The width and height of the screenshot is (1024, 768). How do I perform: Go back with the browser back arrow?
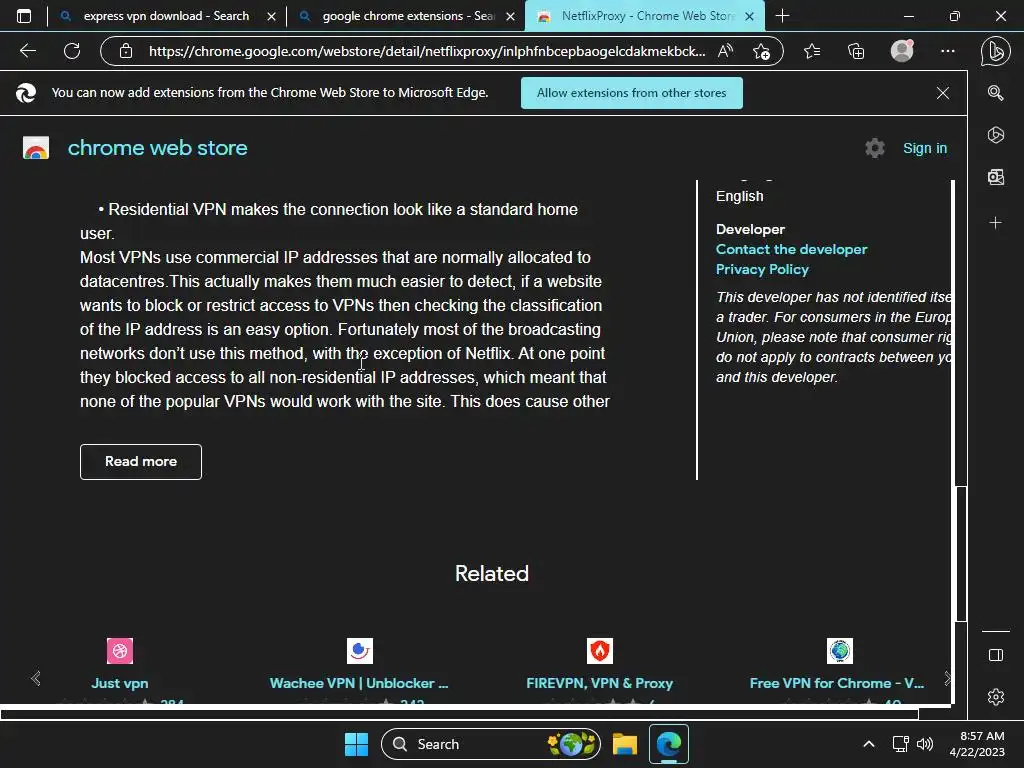coord(27,51)
